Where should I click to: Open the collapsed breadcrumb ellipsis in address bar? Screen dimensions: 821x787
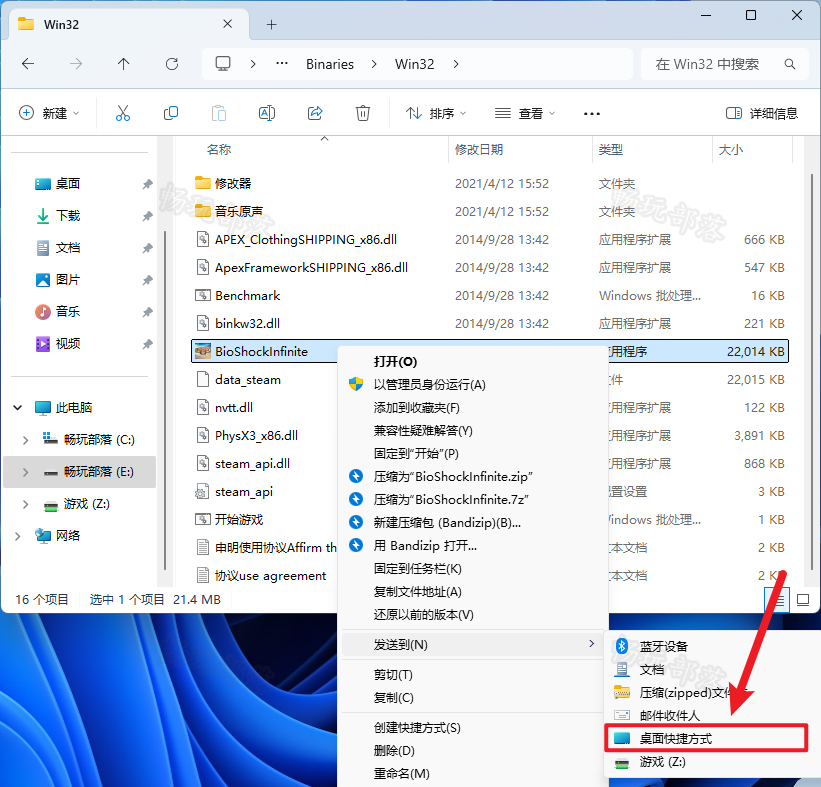coord(282,64)
